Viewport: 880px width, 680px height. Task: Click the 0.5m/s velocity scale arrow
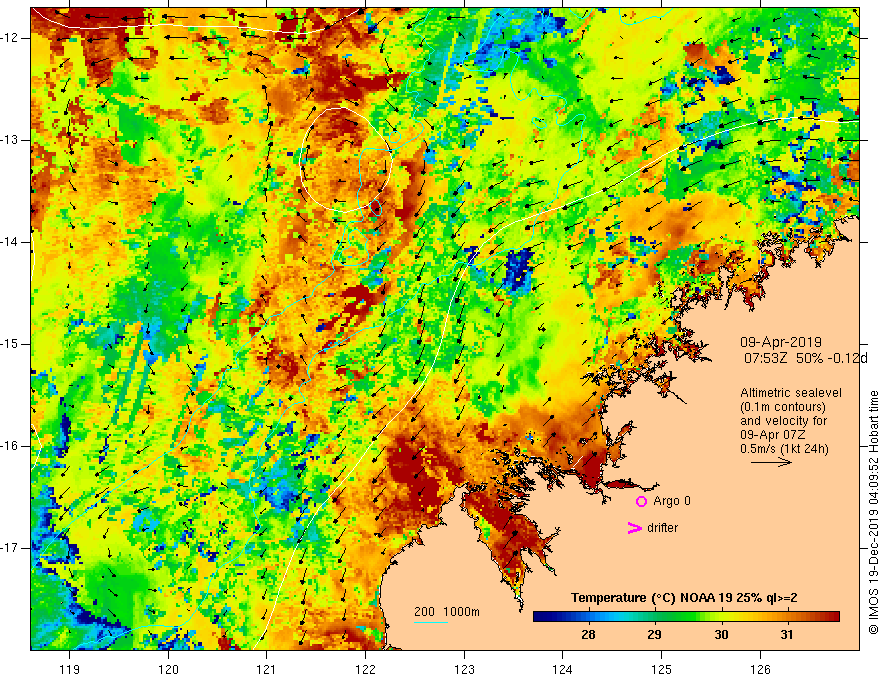(x=771, y=462)
